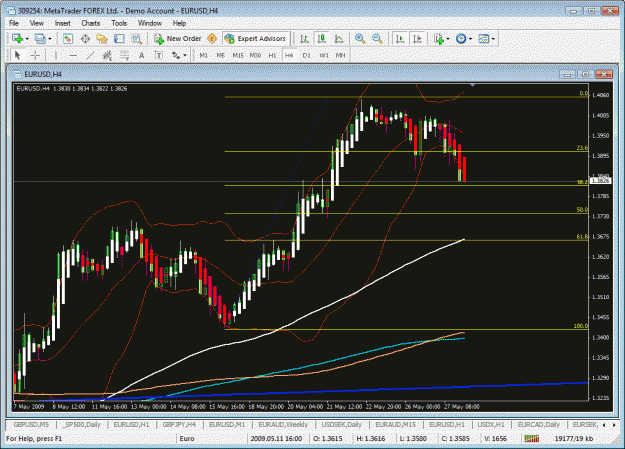Switch chart to Bar Chart type
The width and height of the screenshot is (625, 449).
305,39
